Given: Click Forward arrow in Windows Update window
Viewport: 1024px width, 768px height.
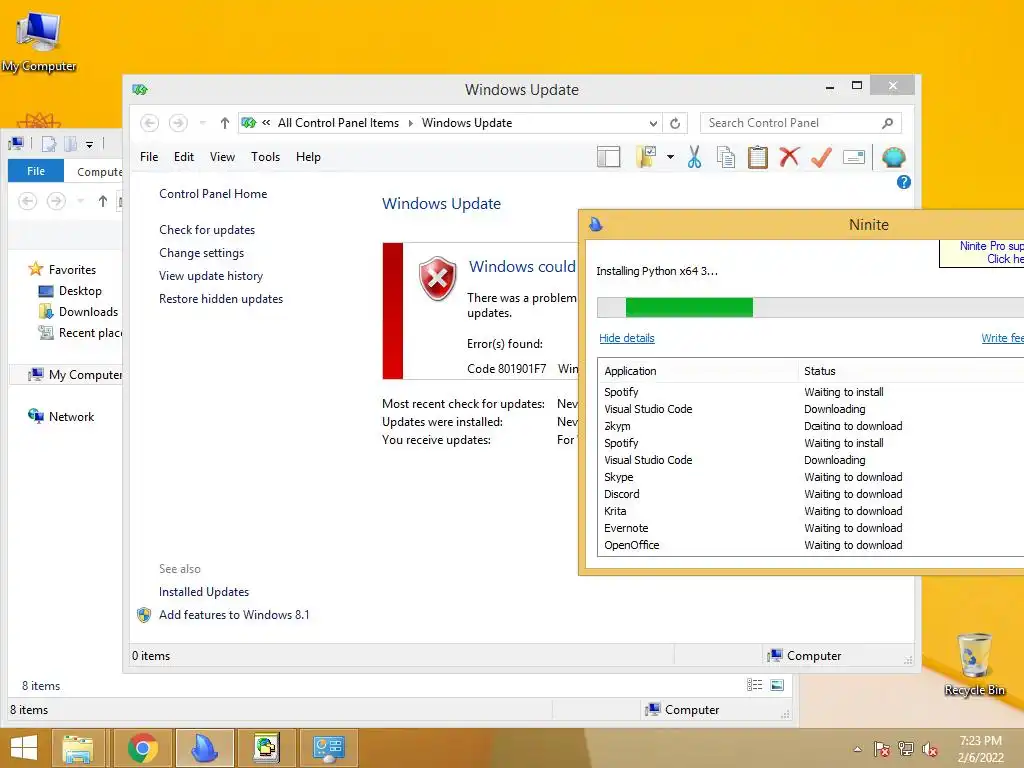Looking at the screenshot, I should (x=178, y=123).
